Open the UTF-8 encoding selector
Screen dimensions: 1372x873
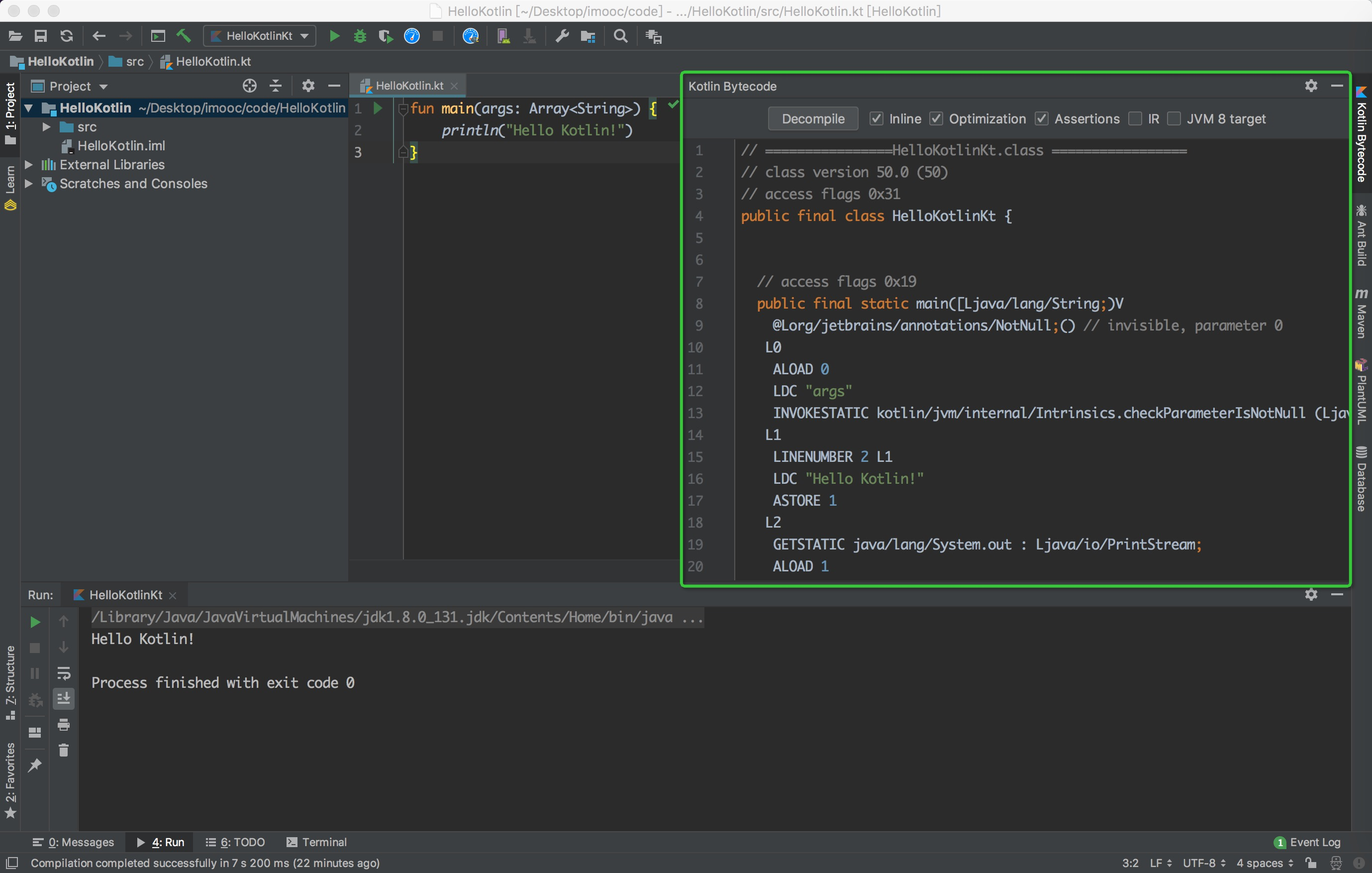click(x=1204, y=863)
